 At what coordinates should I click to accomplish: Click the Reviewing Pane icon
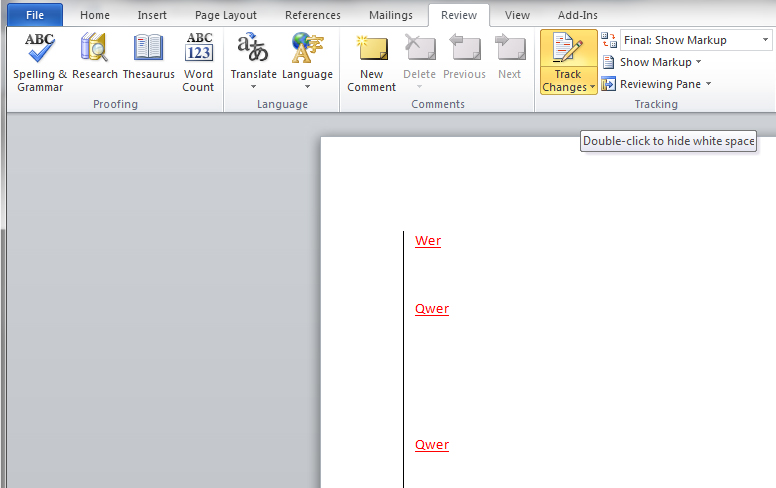coord(609,84)
